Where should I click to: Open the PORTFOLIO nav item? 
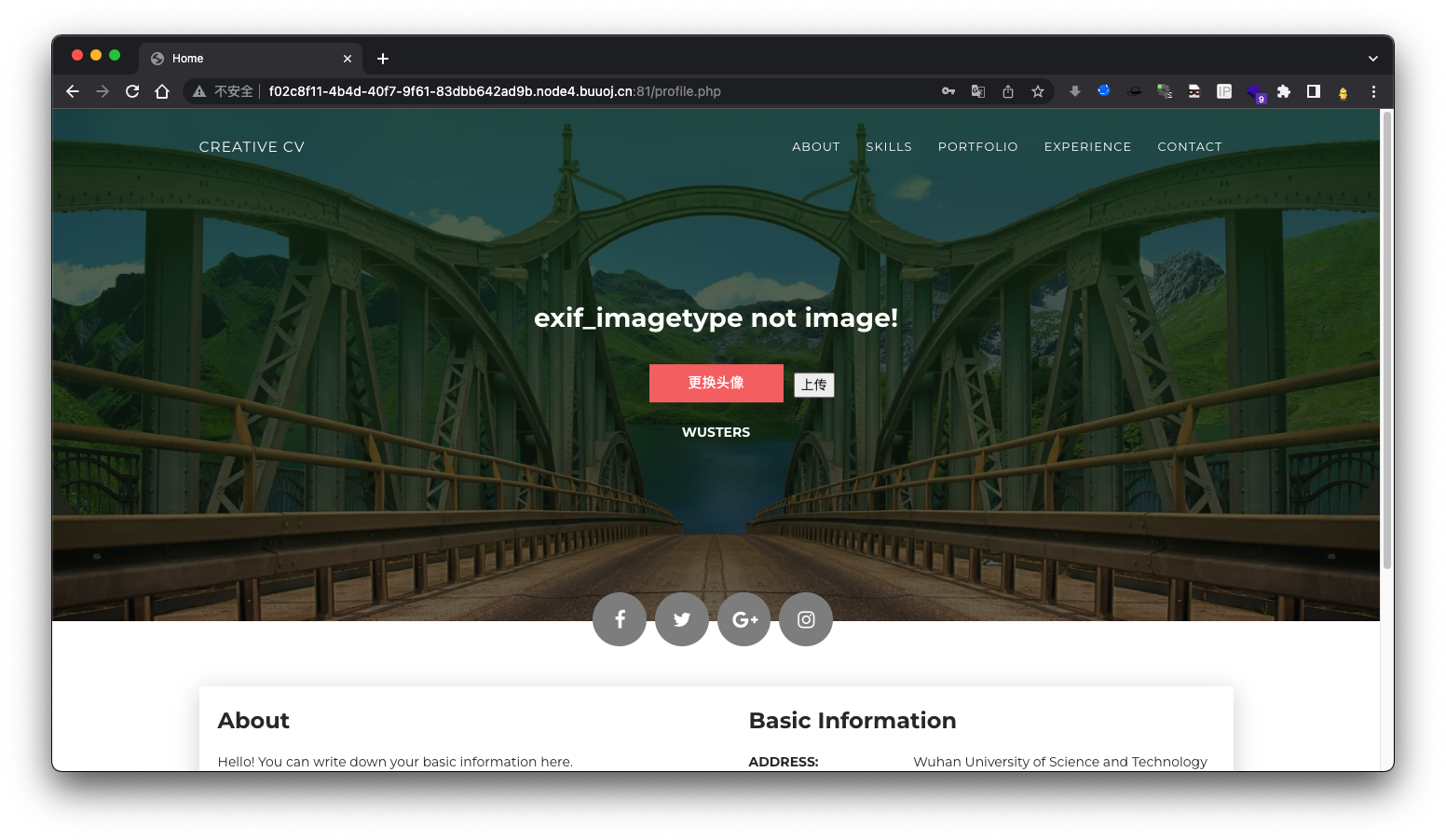[978, 147]
